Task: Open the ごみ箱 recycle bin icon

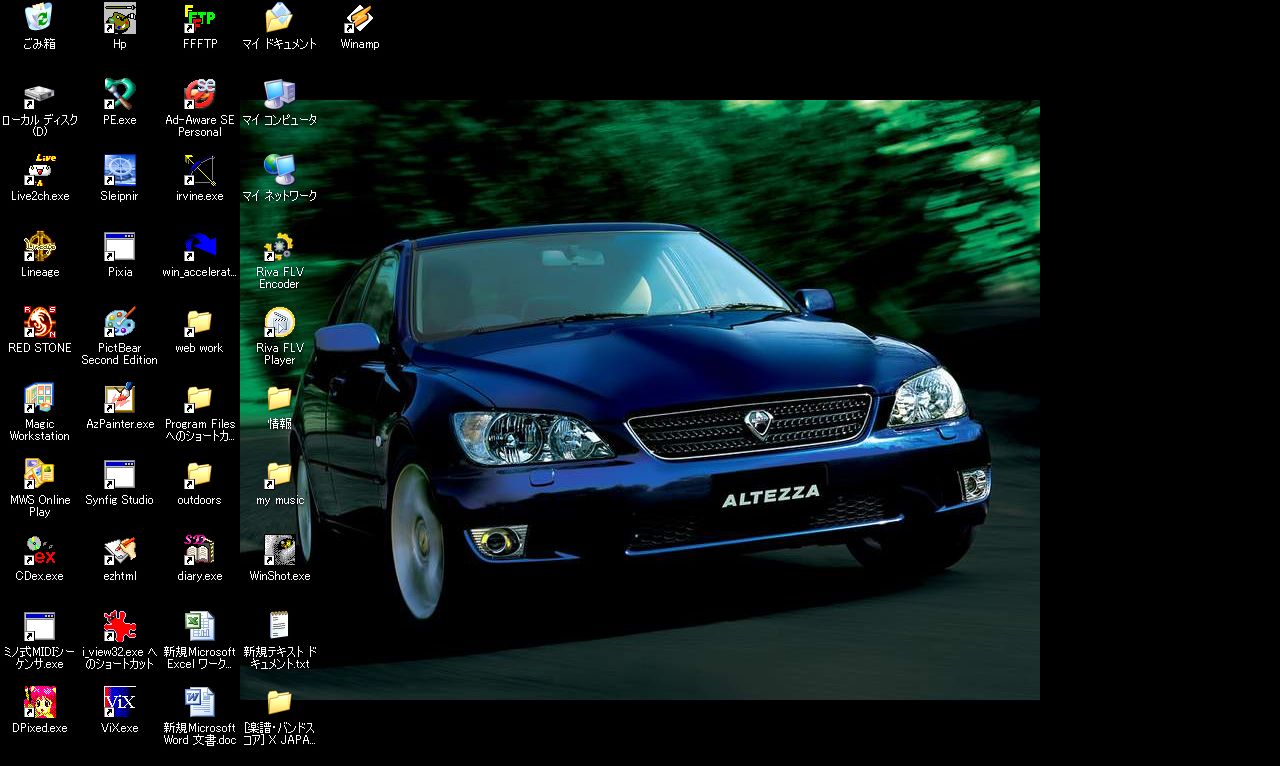Action: 39,18
